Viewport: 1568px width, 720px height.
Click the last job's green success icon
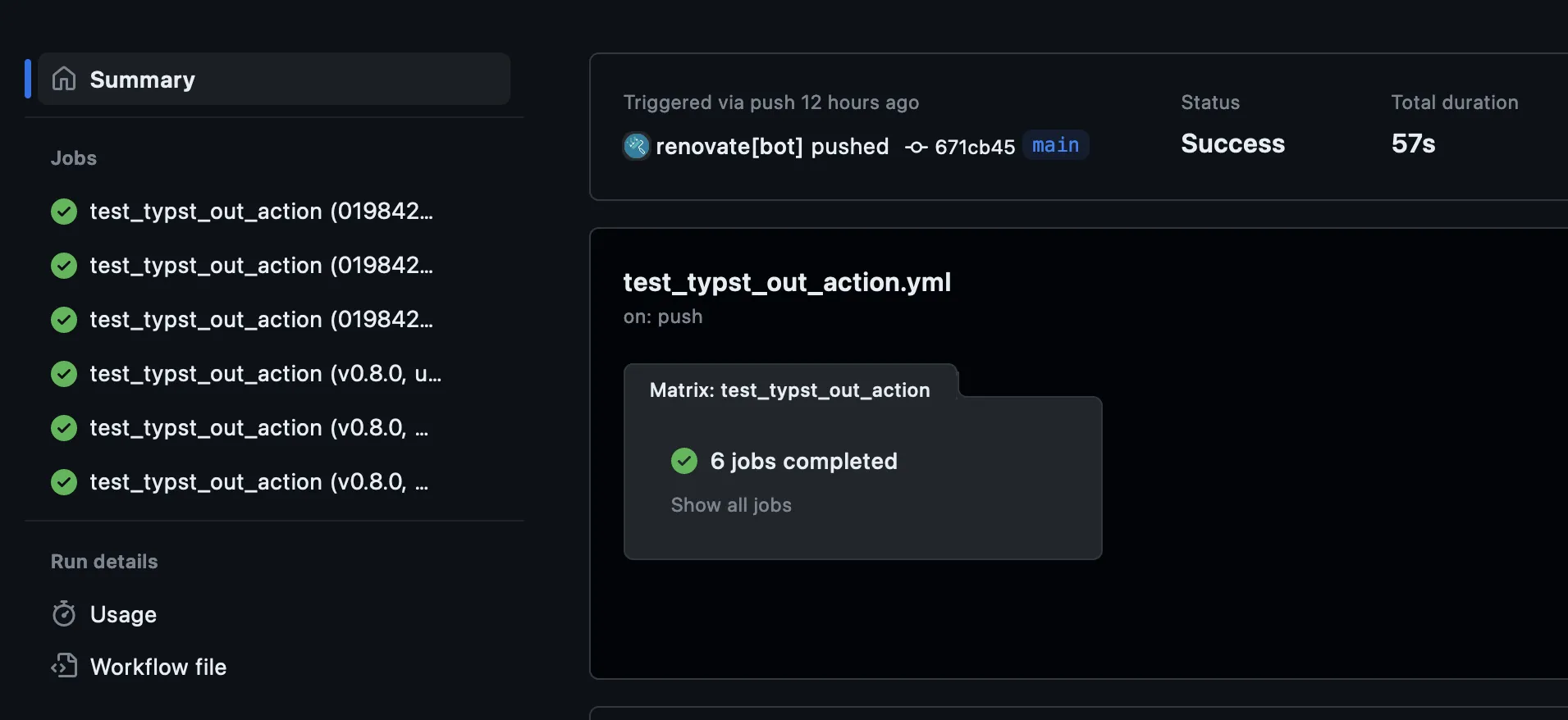64,482
